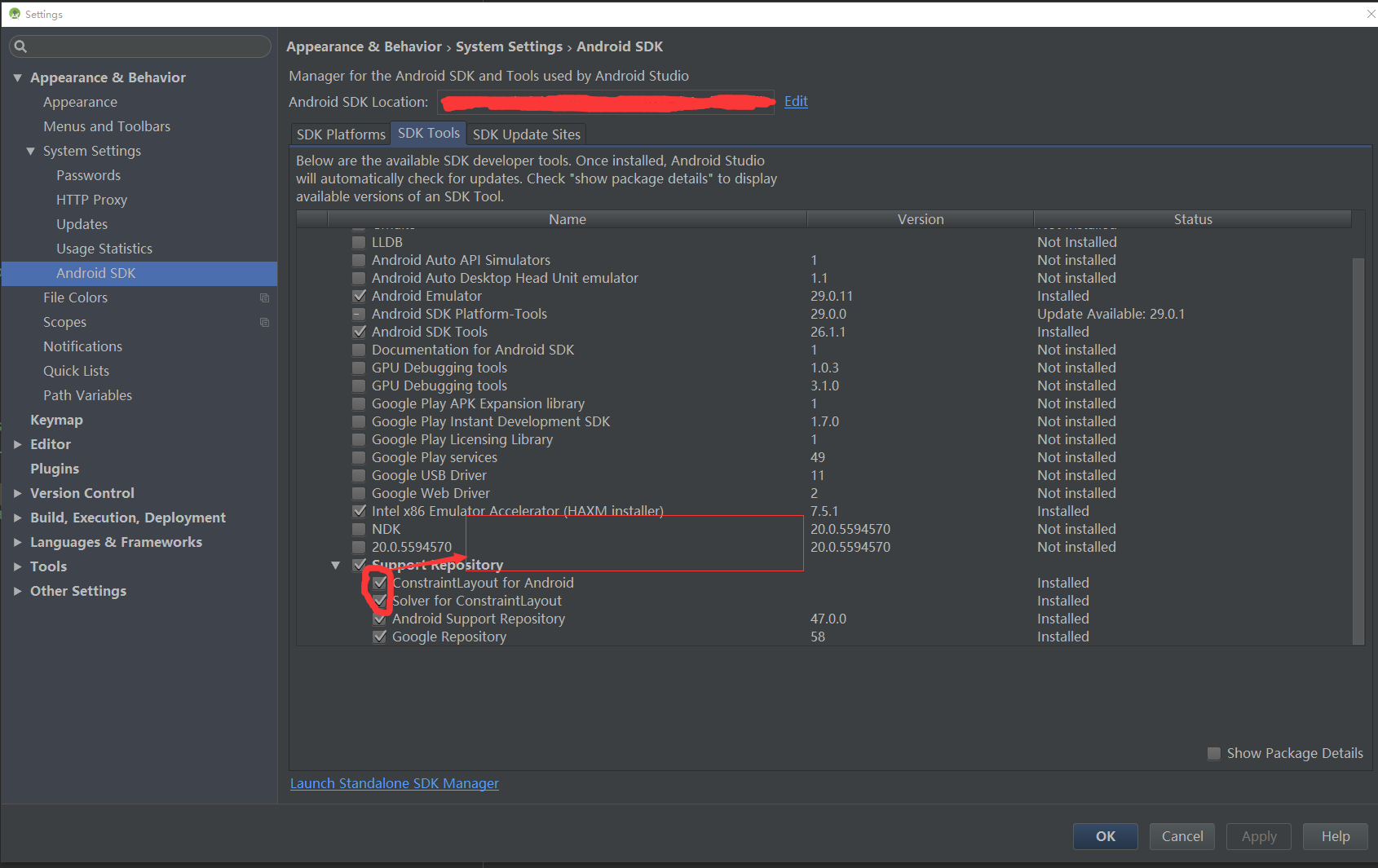
Task: Open the SDK Update Sites tab
Action: pyautogui.click(x=527, y=134)
